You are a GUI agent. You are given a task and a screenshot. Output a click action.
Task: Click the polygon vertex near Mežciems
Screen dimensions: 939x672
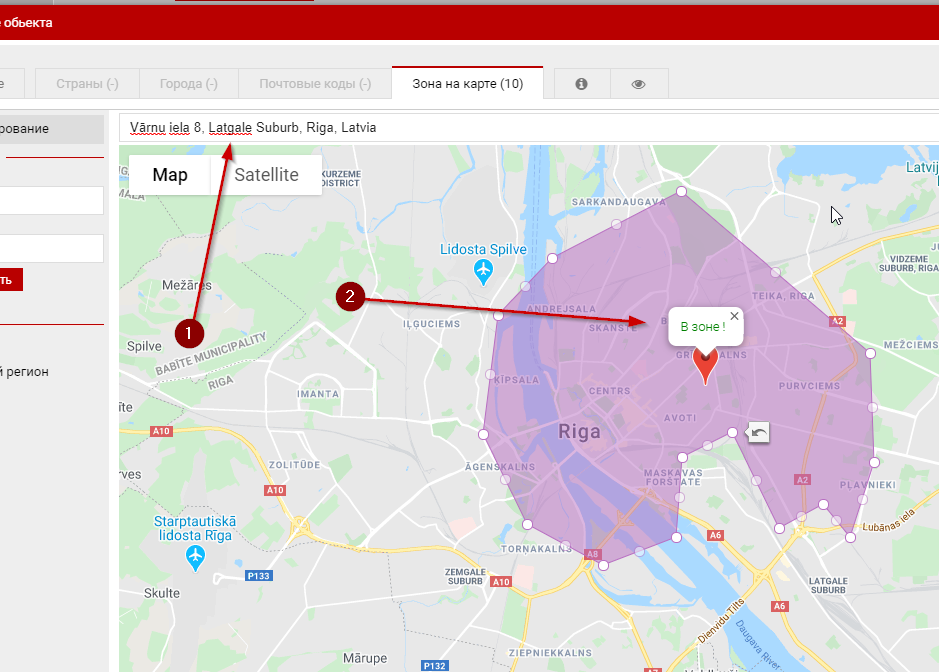pyautogui.click(x=870, y=353)
